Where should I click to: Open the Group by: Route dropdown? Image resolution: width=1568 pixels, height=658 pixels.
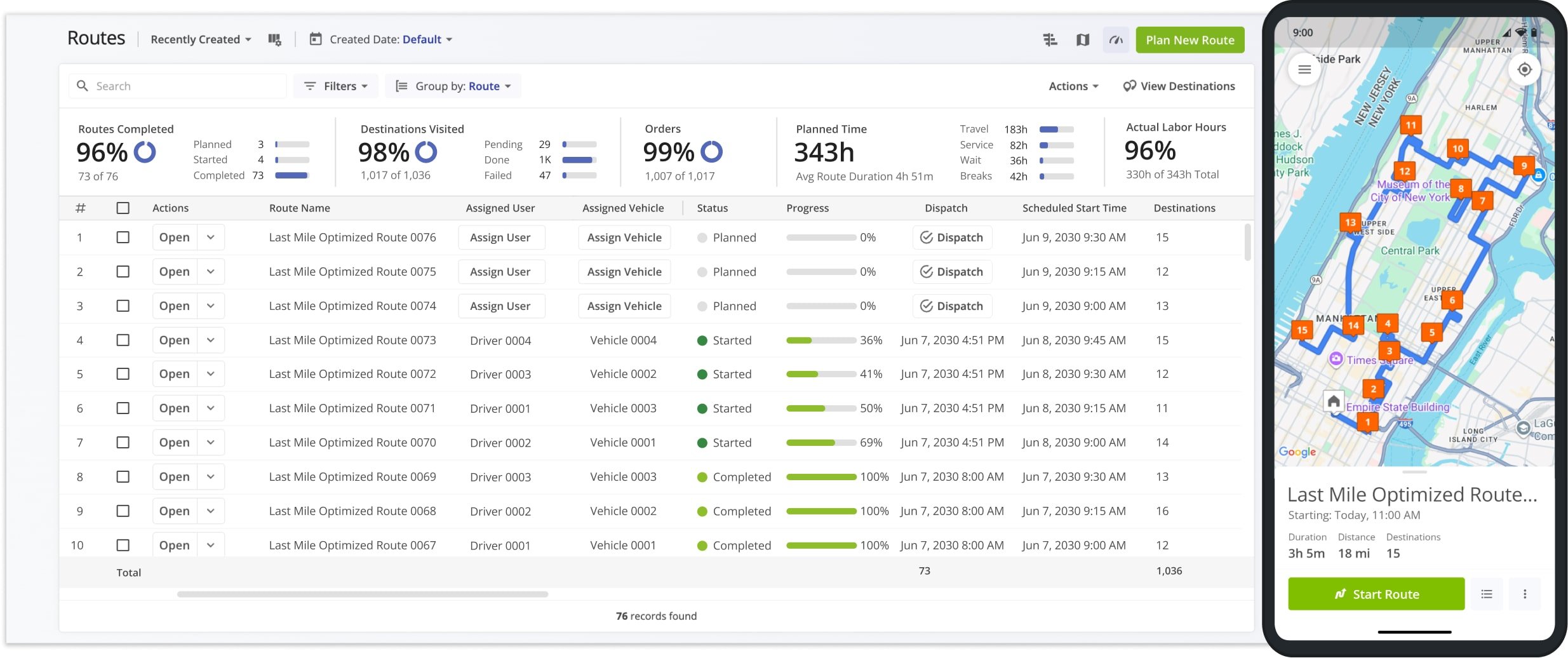click(x=453, y=86)
